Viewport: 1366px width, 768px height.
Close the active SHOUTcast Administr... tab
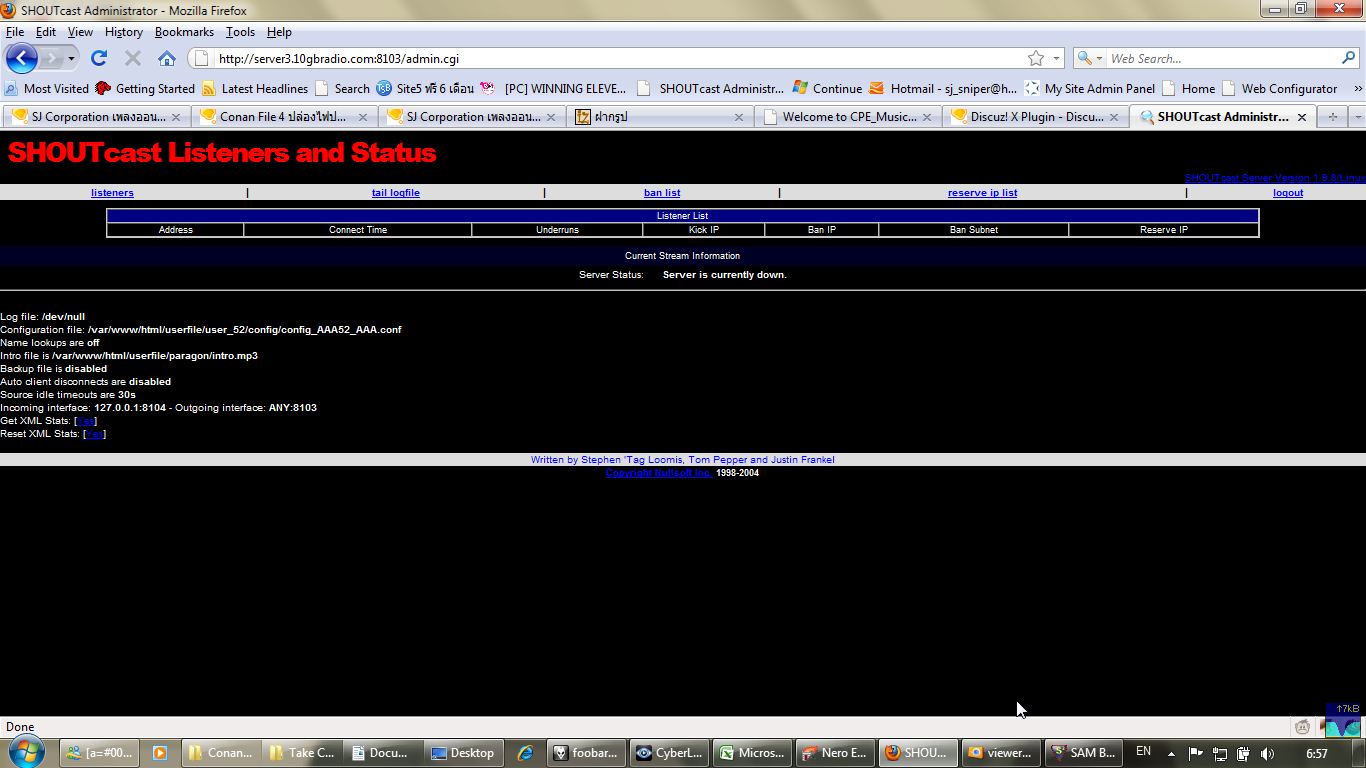click(x=1301, y=117)
